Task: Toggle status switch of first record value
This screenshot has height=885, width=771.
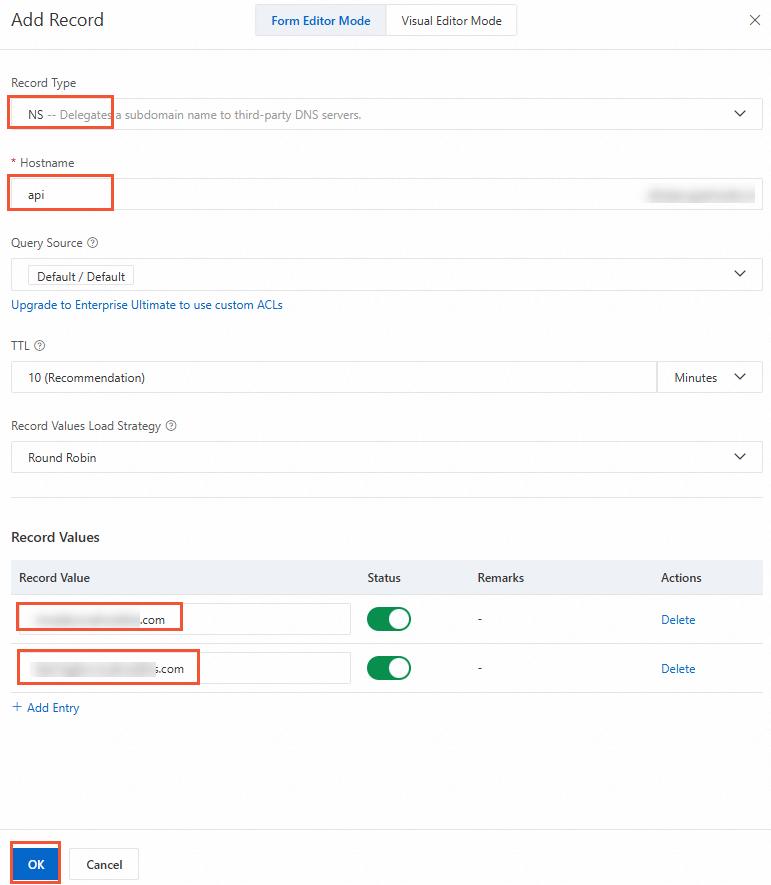Action: pyautogui.click(x=389, y=619)
